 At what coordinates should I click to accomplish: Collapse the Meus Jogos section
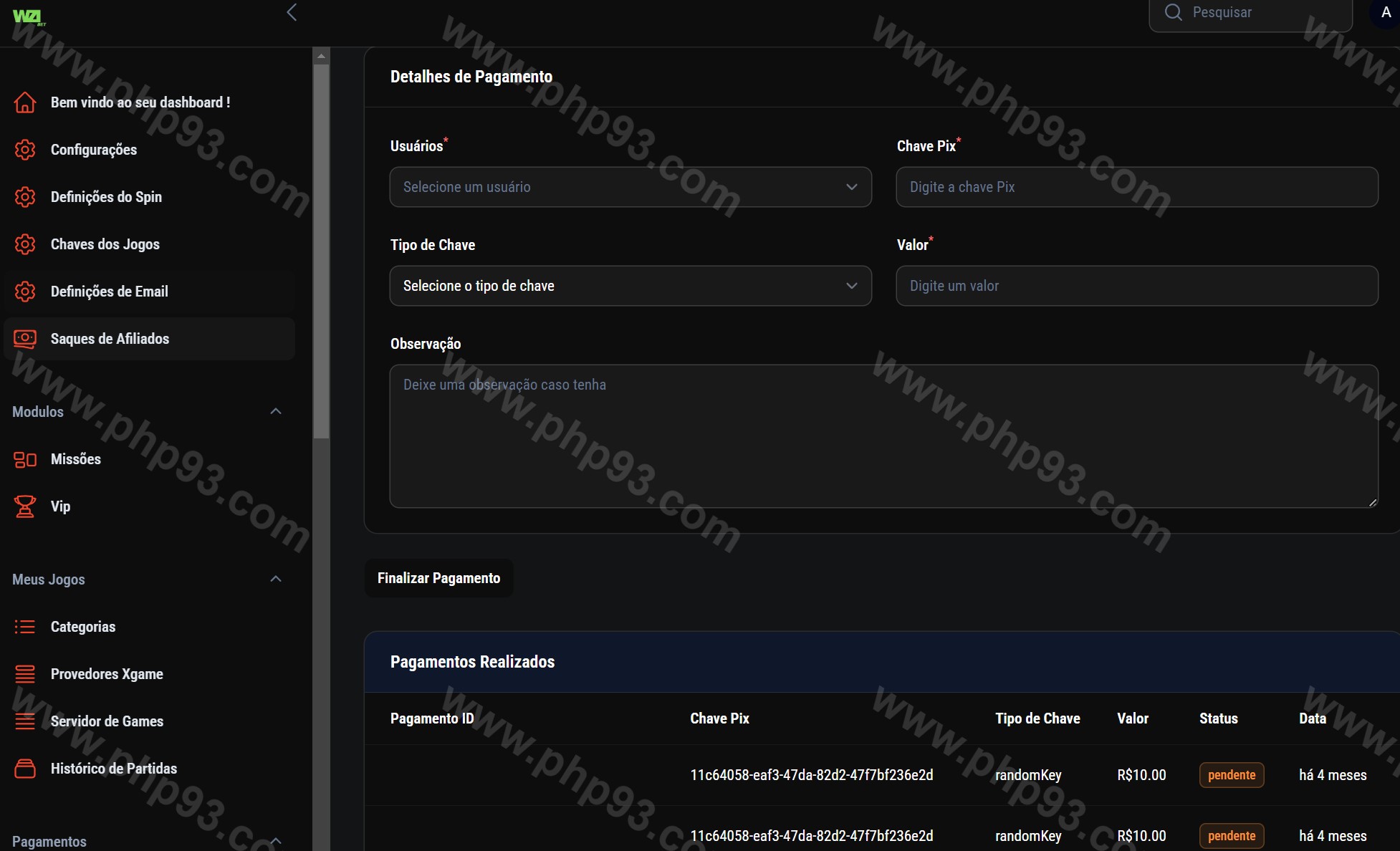(276, 579)
